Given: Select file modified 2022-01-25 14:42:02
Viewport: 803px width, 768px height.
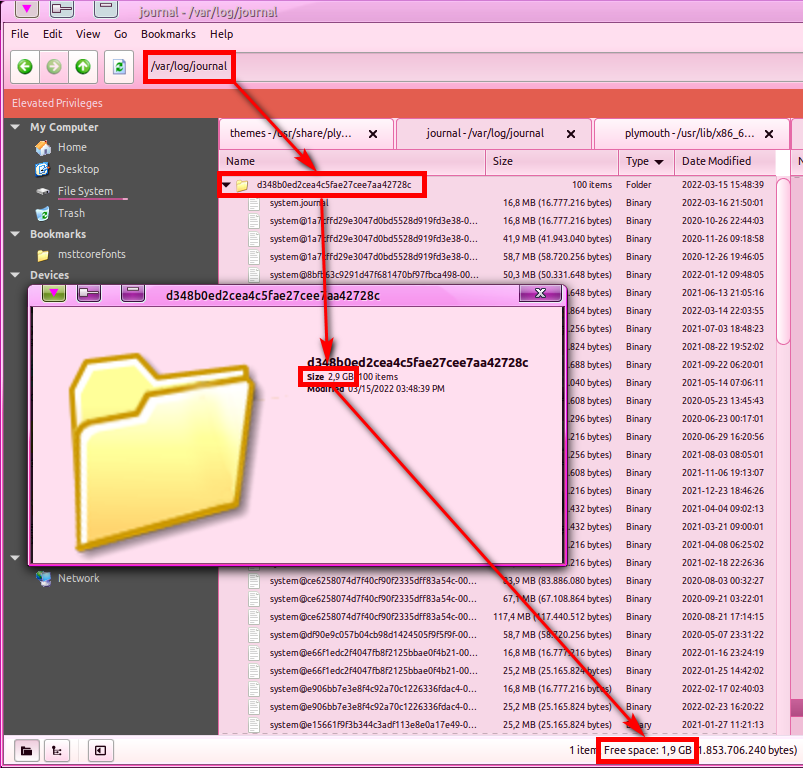Looking at the screenshot, I should [x=498, y=671].
